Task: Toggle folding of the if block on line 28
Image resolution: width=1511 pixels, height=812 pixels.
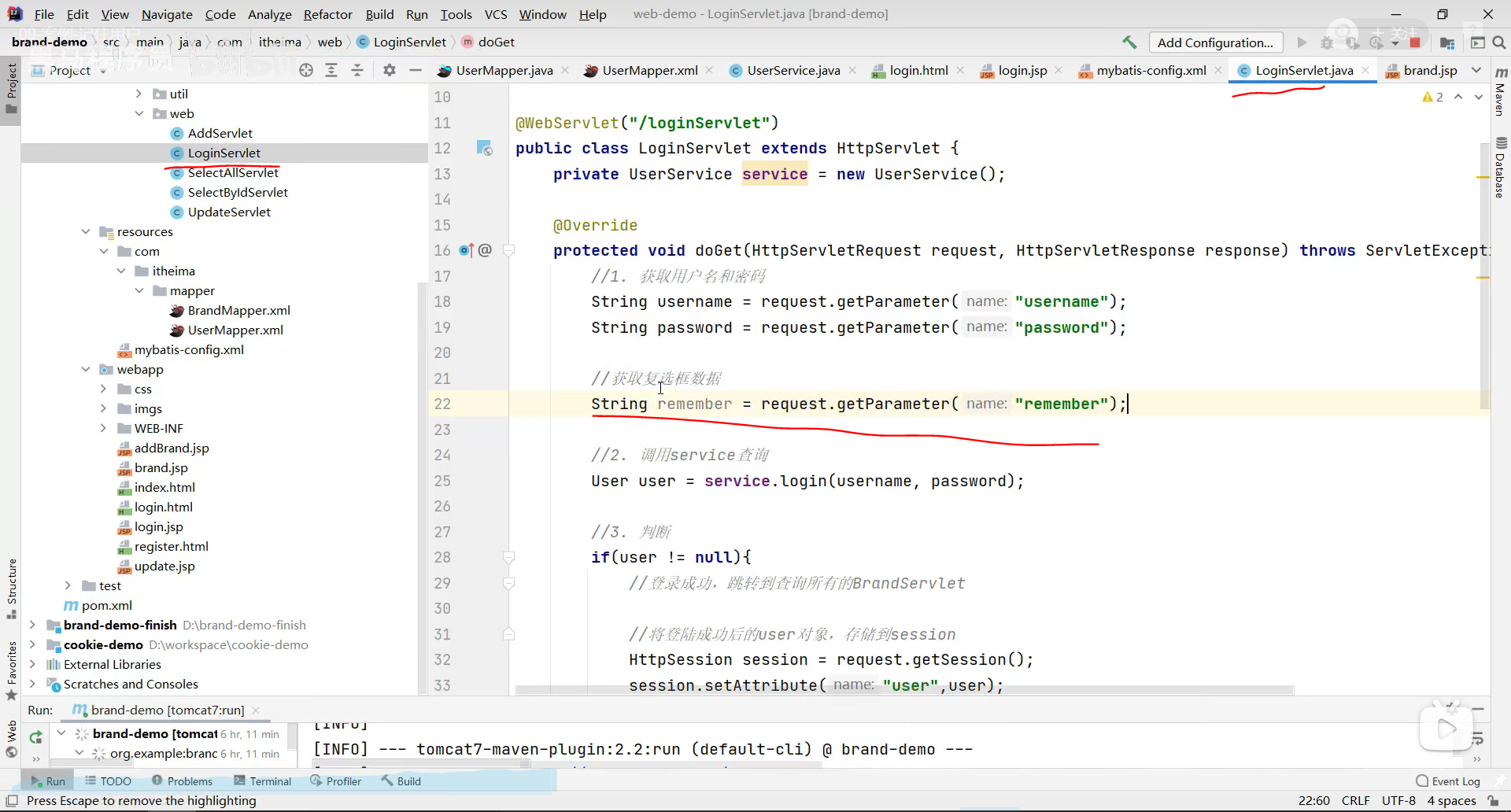Action: click(508, 557)
